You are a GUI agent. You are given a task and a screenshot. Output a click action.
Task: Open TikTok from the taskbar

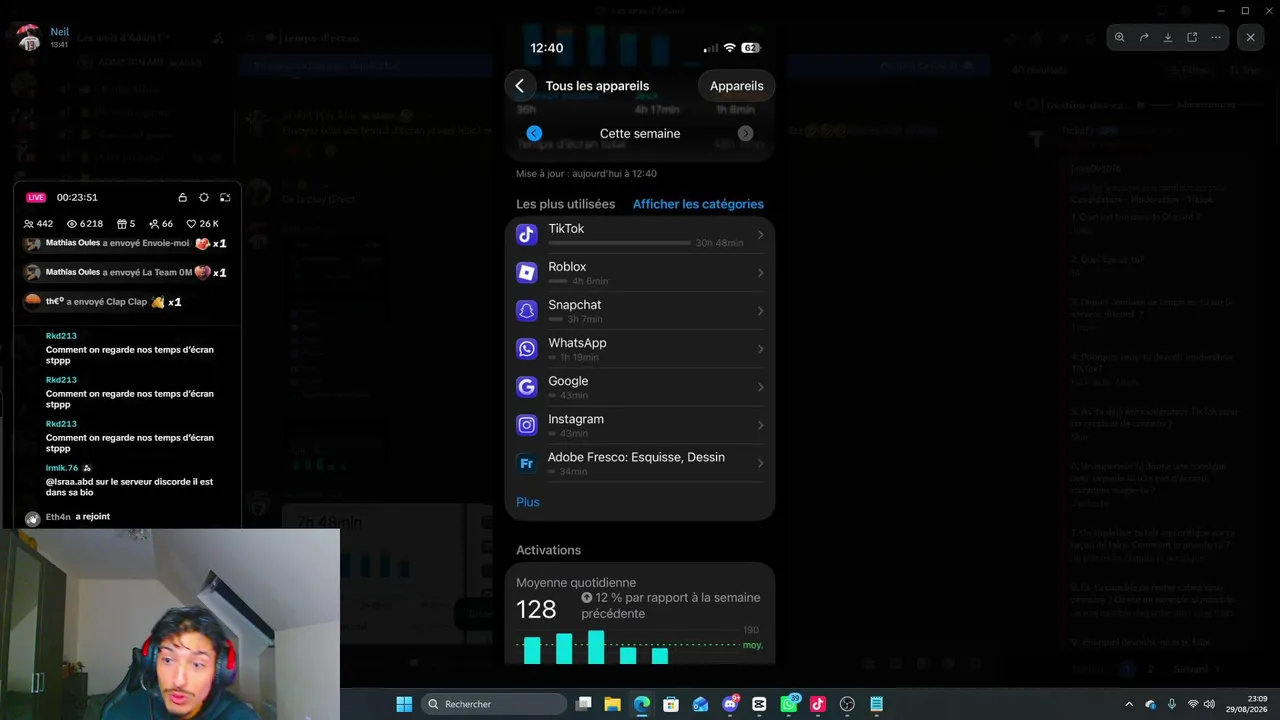click(x=817, y=704)
